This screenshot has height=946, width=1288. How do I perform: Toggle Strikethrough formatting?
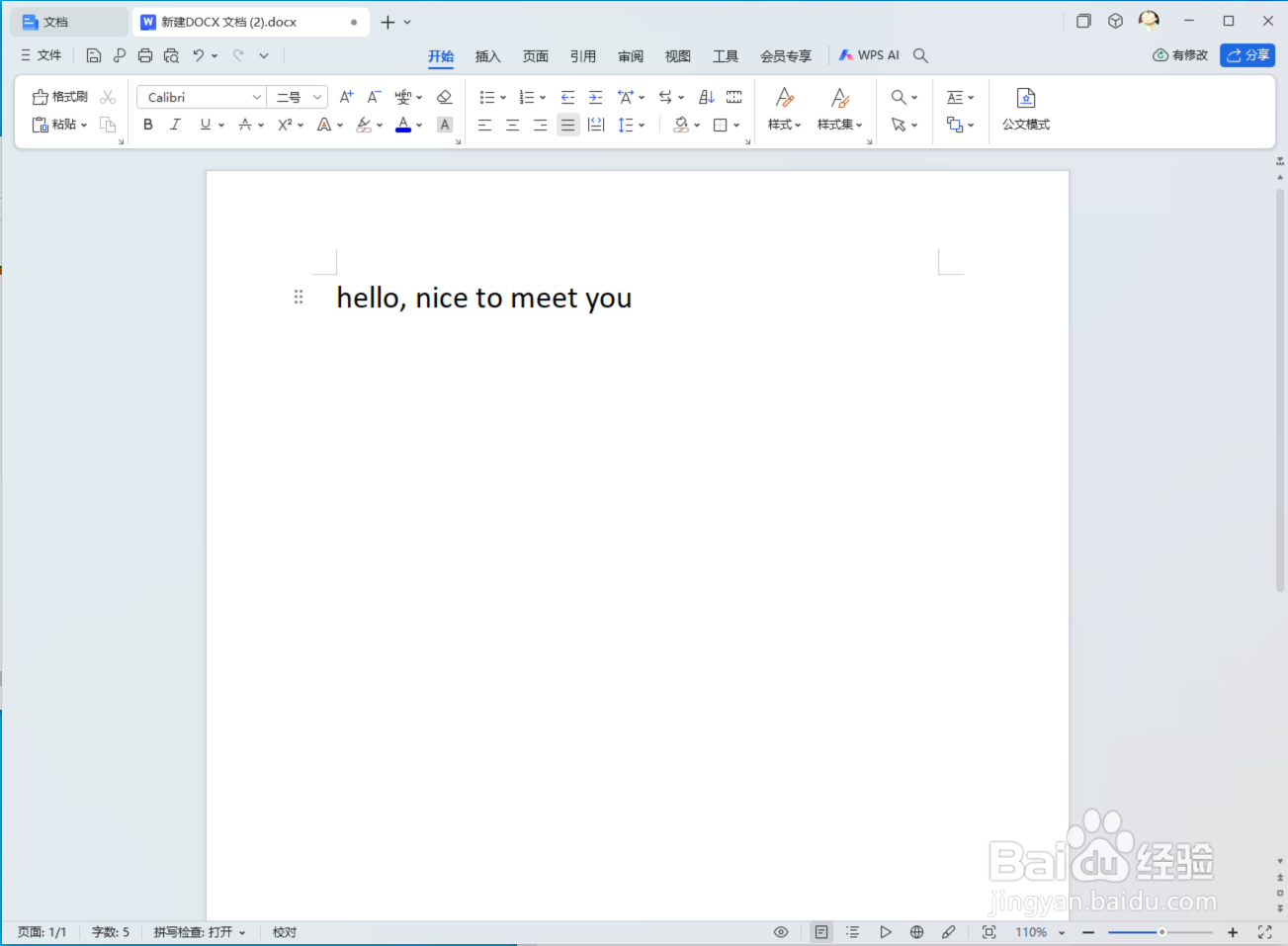(x=245, y=125)
